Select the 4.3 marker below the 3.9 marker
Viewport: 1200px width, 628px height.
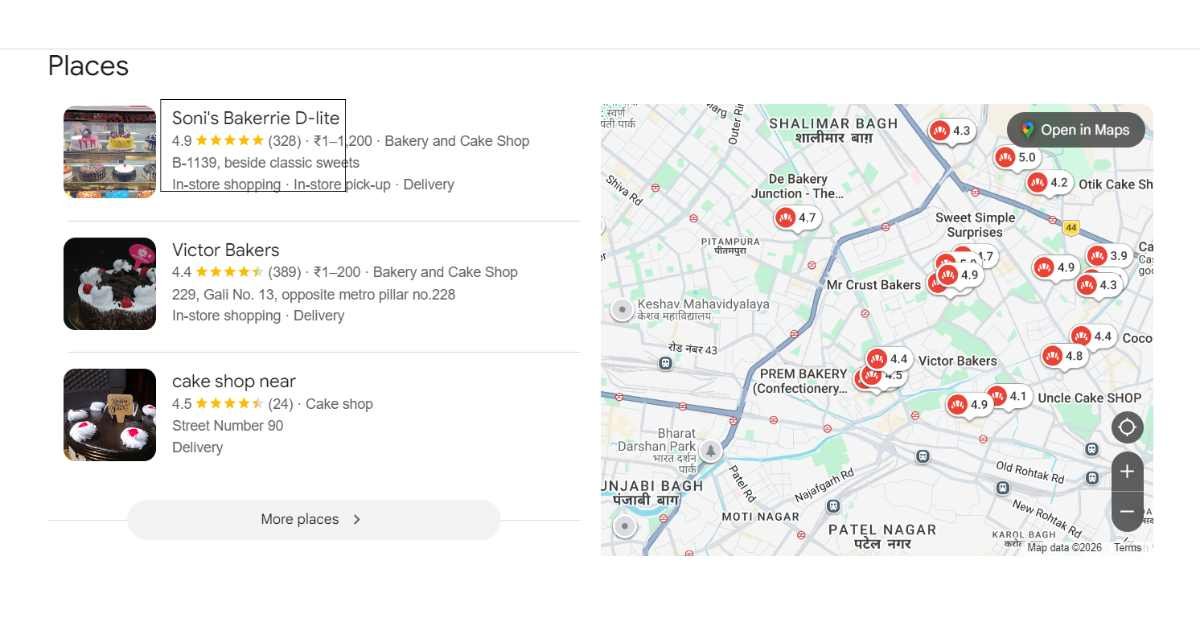pyautogui.click(x=1098, y=285)
